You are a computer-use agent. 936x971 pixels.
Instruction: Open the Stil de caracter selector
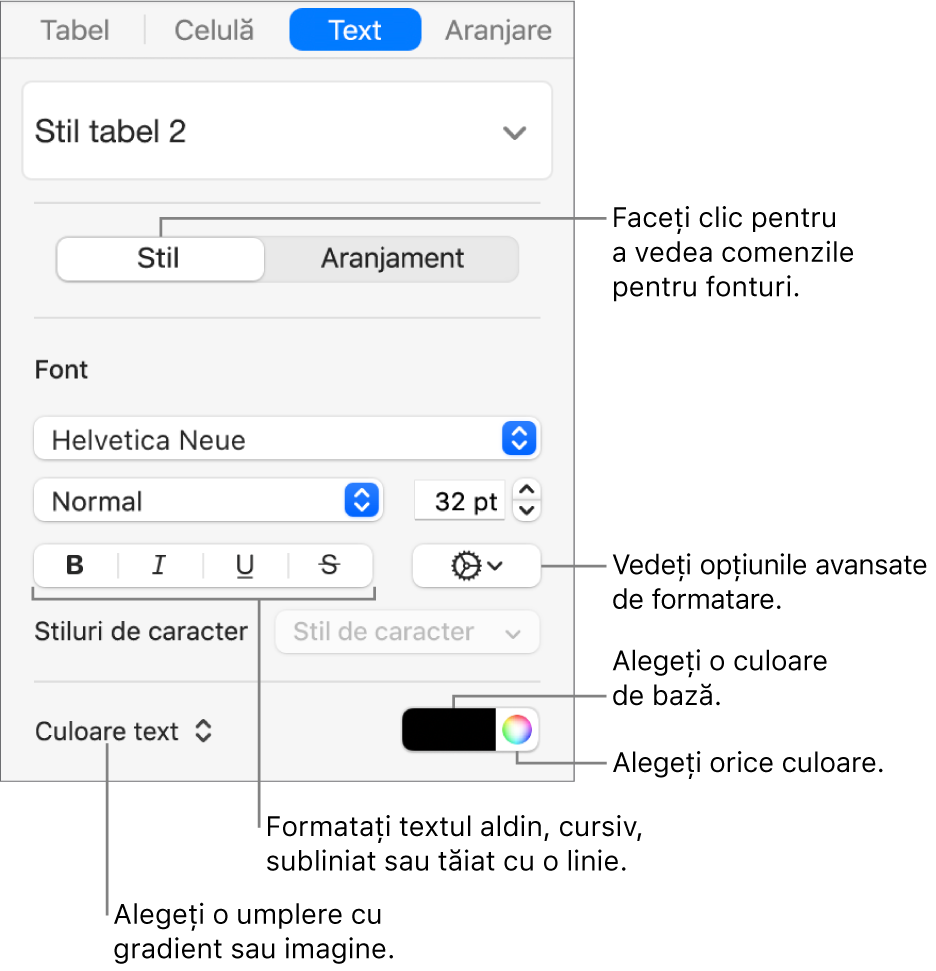pos(406,631)
